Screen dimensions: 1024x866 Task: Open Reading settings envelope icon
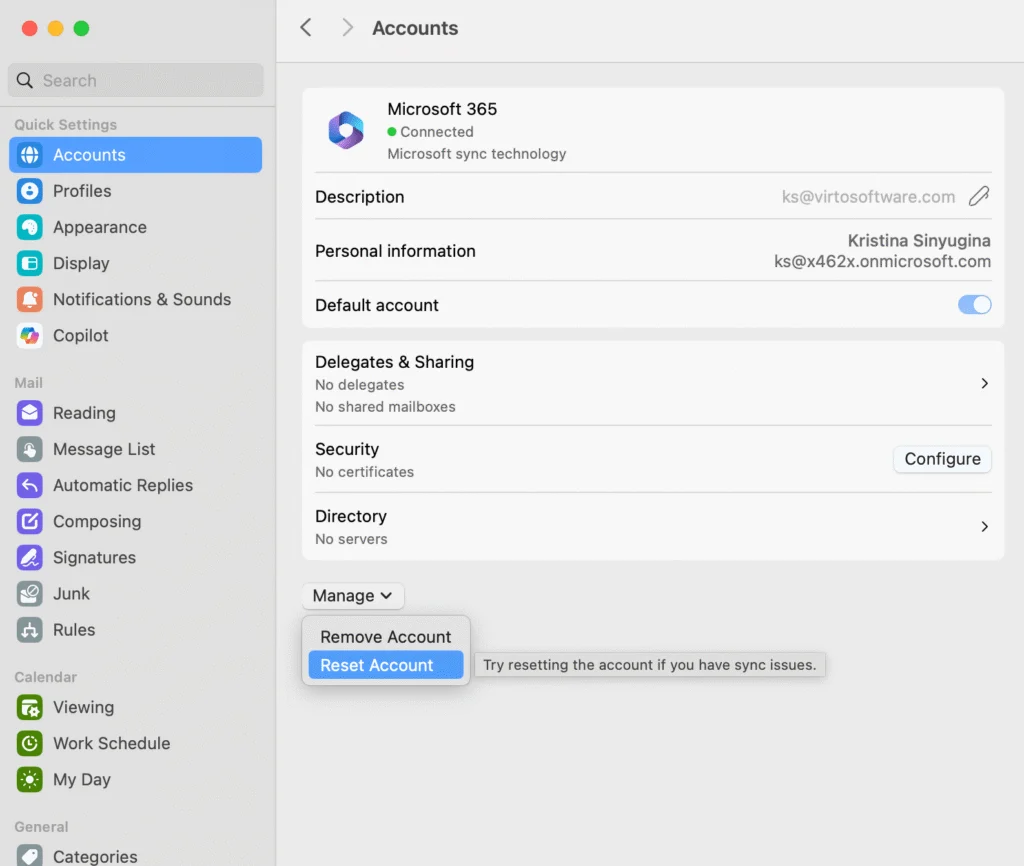tap(29, 413)
